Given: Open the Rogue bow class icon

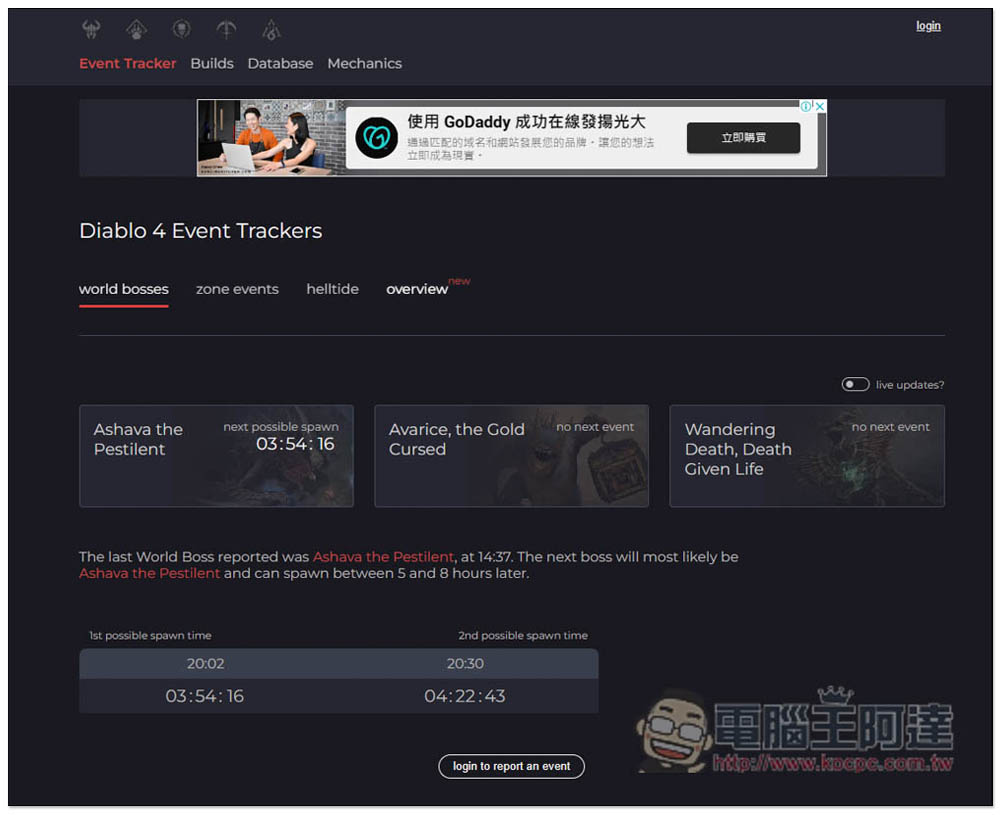Looking at the screenshot, I should 226,29.
